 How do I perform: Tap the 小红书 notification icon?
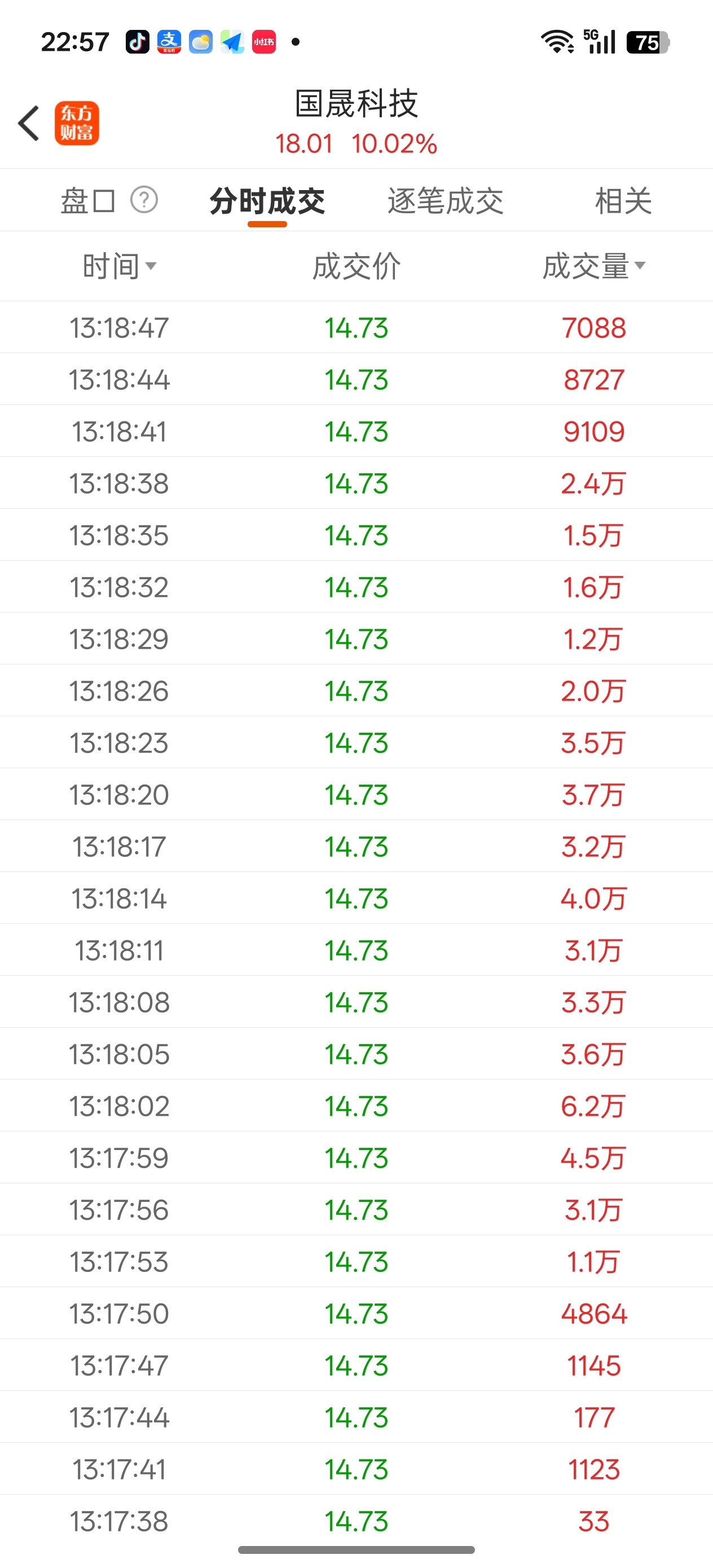[263, 42]
